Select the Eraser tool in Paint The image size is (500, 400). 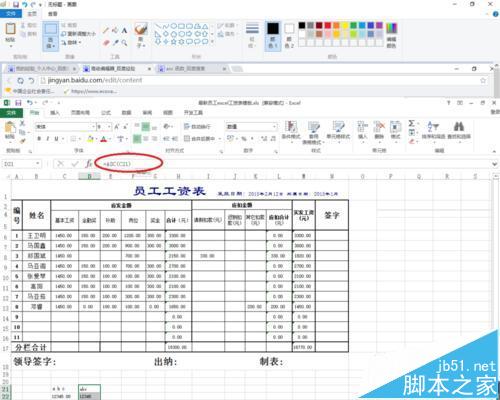106,43
